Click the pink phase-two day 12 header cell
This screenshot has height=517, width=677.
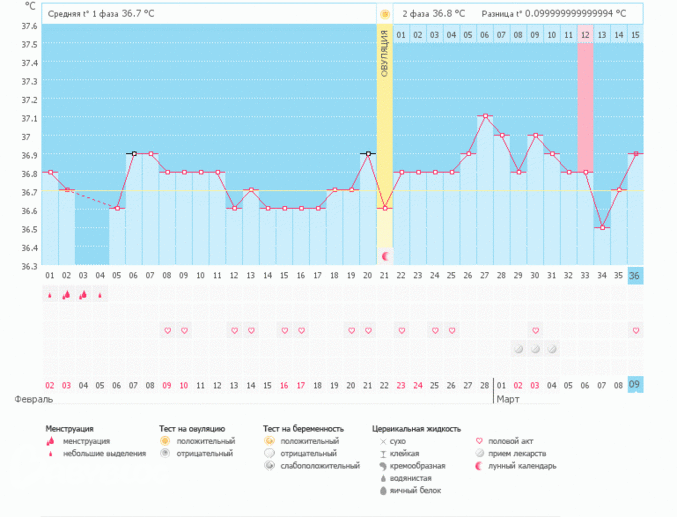pyautogui.click(x=585, y=35)
